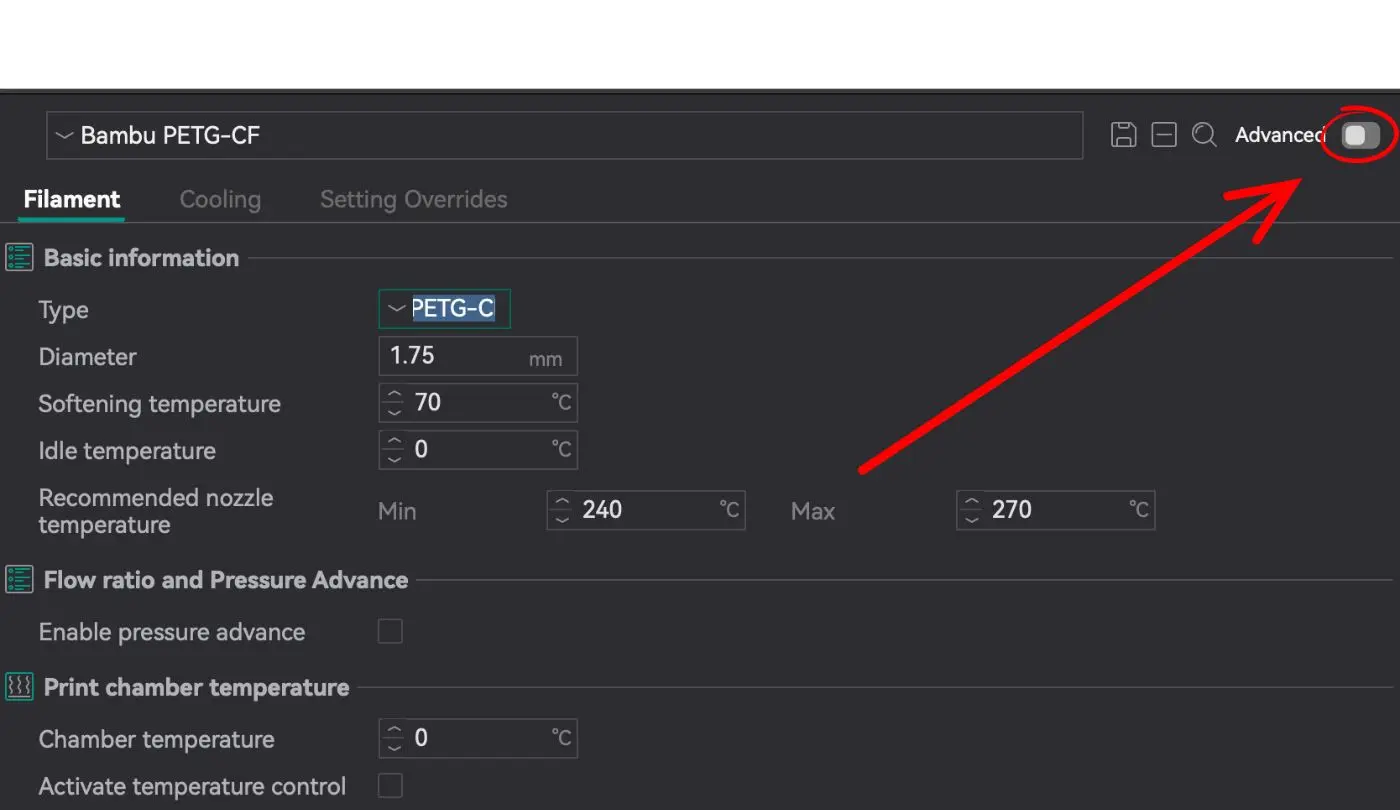Click the search magnifier icon

tap(1204, 135)
